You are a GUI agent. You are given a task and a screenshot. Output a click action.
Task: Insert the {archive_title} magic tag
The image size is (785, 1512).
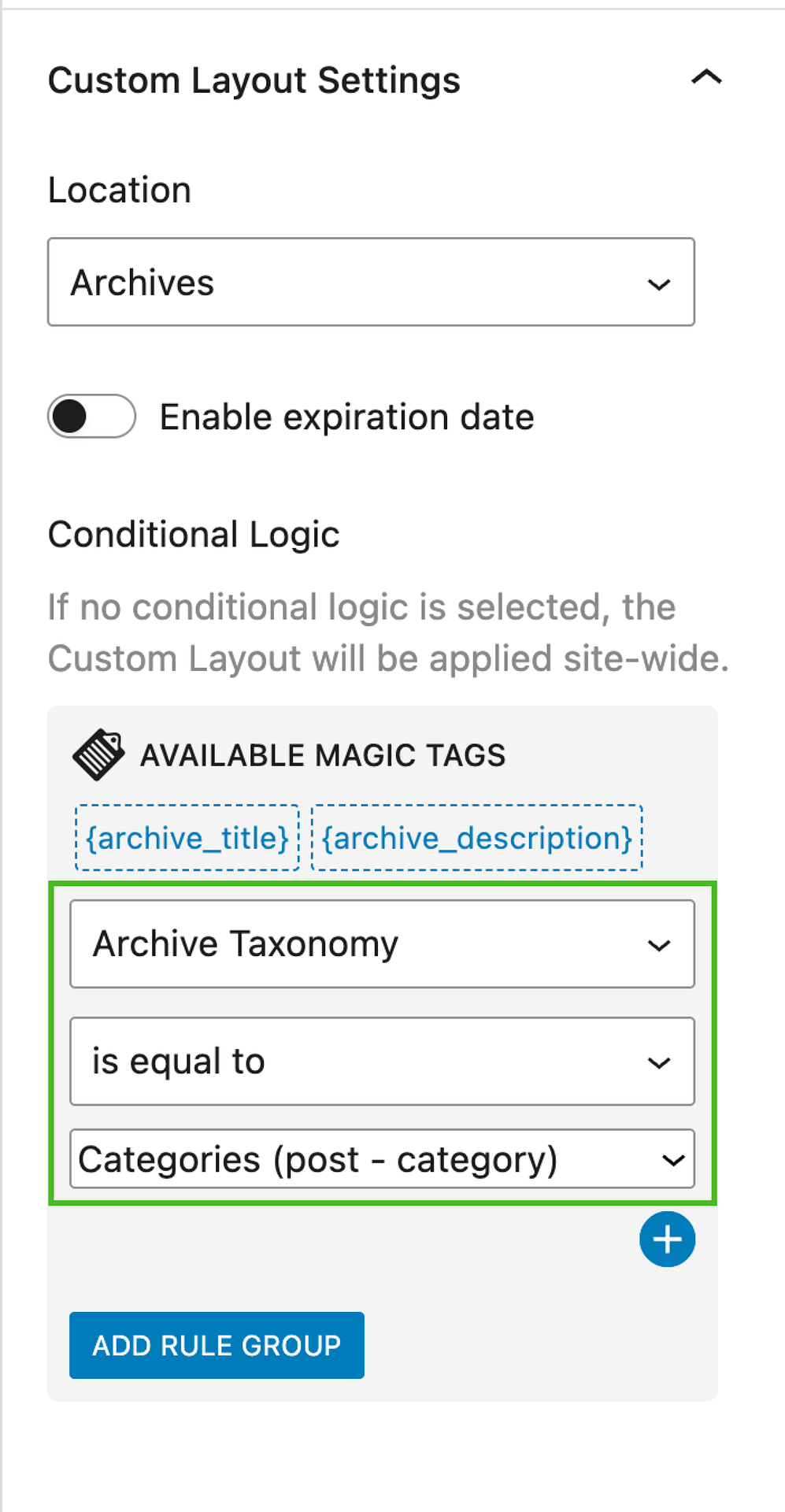click(187, 838)
